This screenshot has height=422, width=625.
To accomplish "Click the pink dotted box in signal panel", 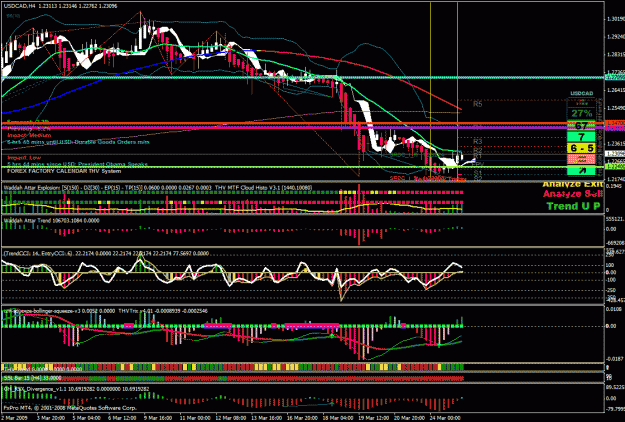I will 581,159.
